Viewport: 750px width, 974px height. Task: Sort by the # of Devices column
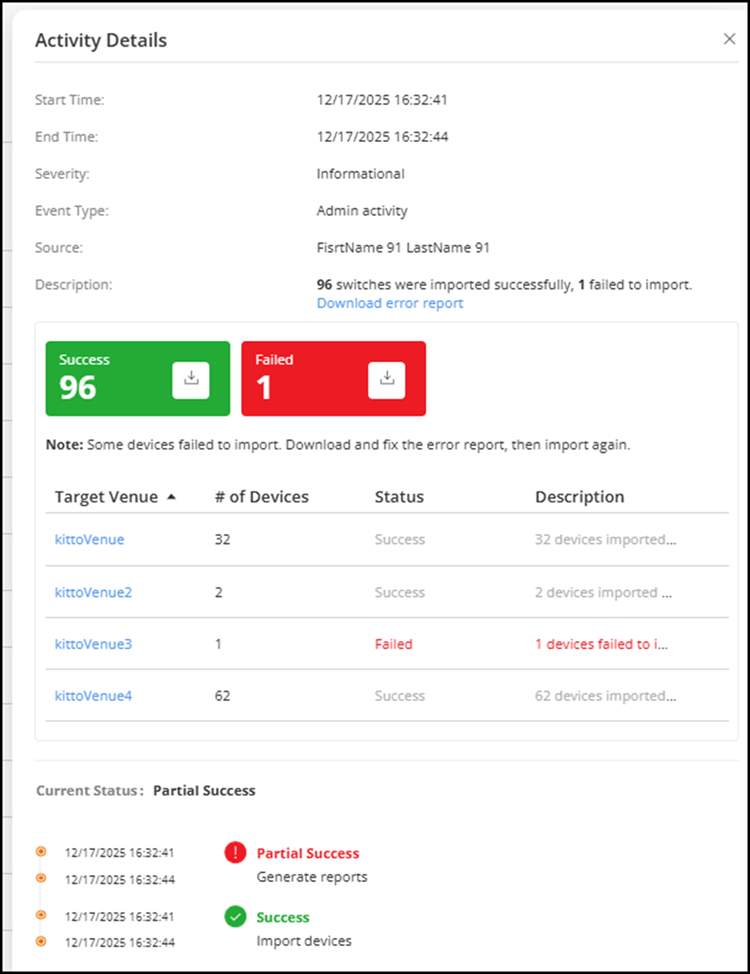click(261, 497)
